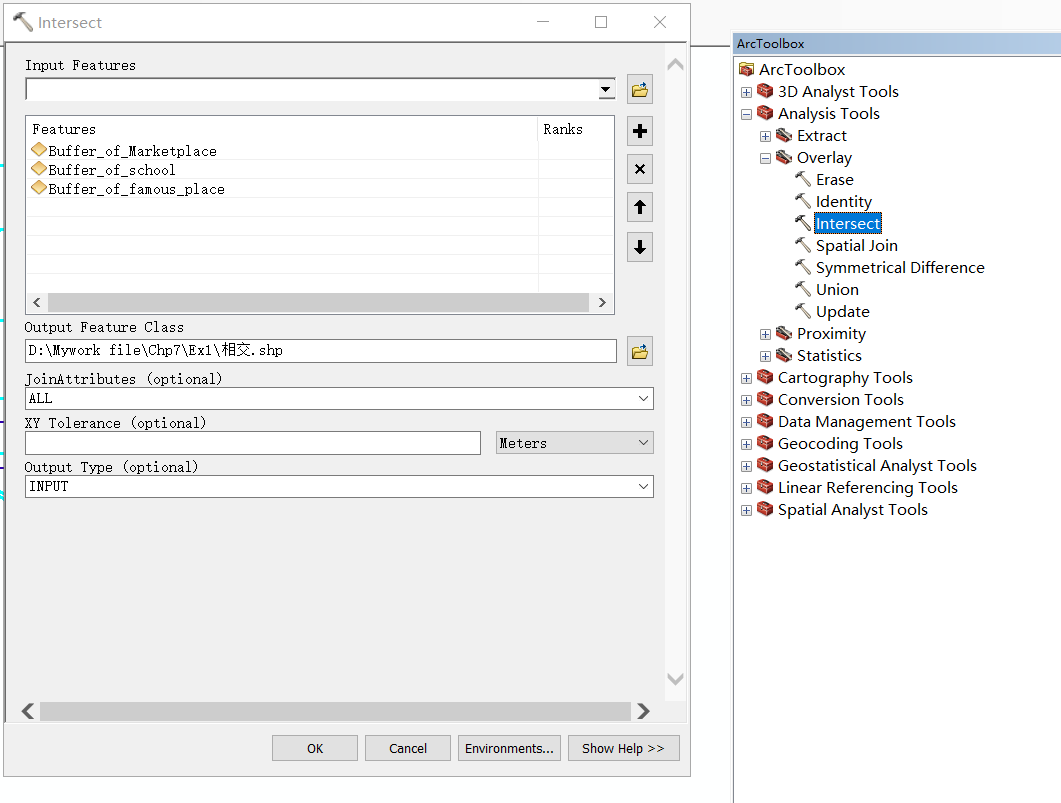Click the Overlay toolset icon
Screen dimensions: 1061x803
(x=784, y=157)
